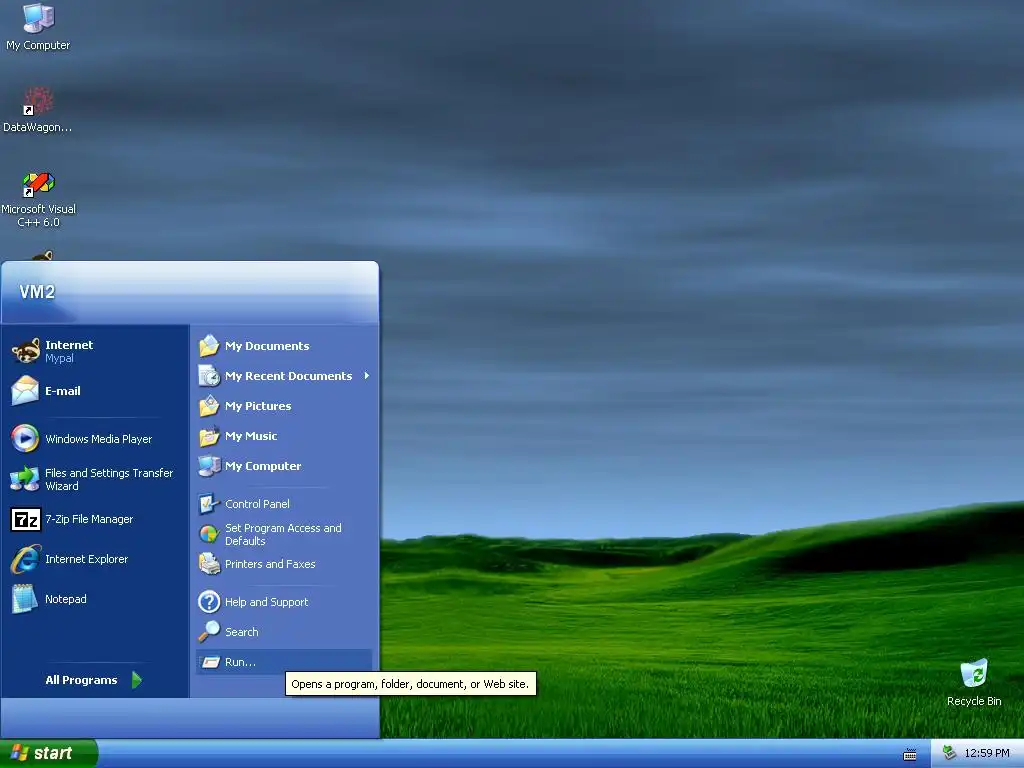Click Files and Settings Transfer Wizard text
The height and width of the screenshot is (768, 1024).
click(108, 479)
